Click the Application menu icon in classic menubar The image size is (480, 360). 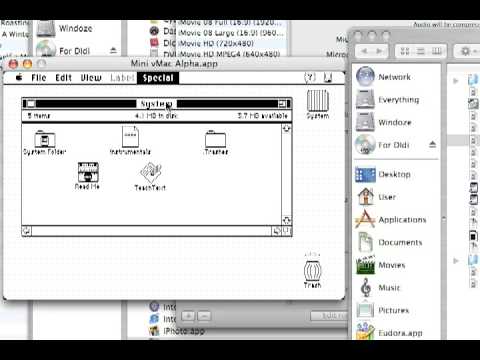pyautogui.click(x=328, y=78)
